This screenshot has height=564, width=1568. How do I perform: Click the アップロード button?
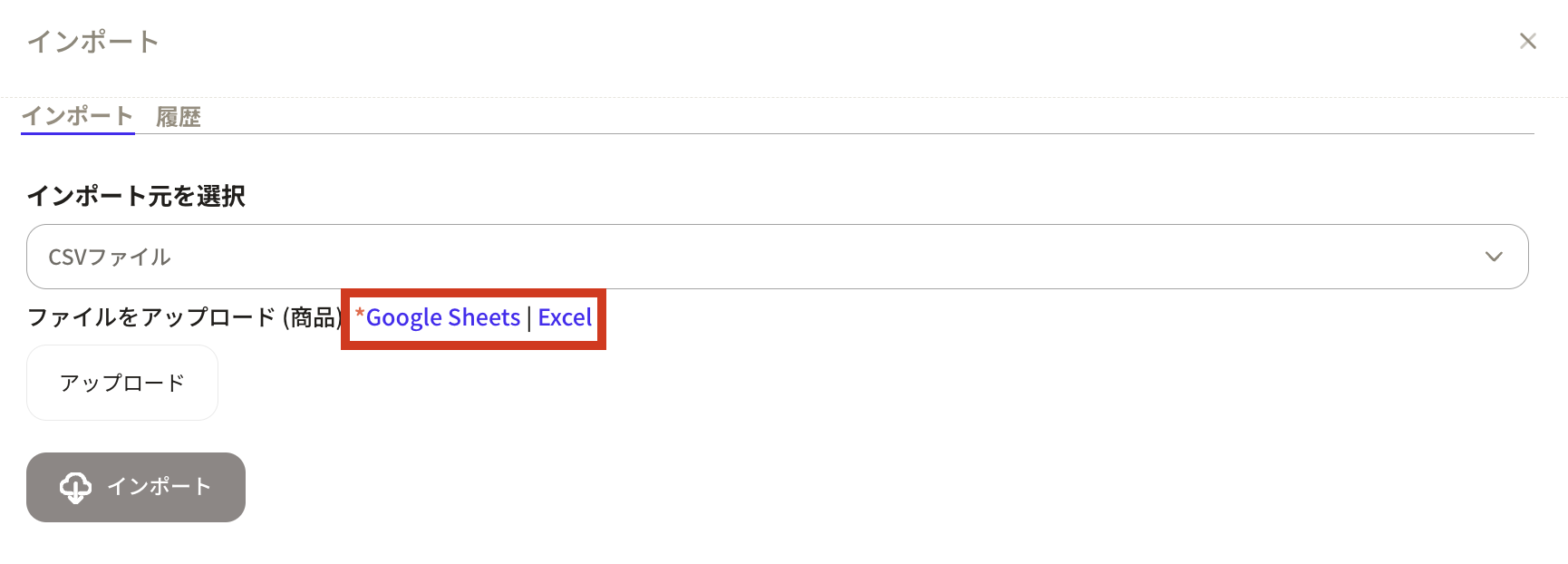click(122, 383)
